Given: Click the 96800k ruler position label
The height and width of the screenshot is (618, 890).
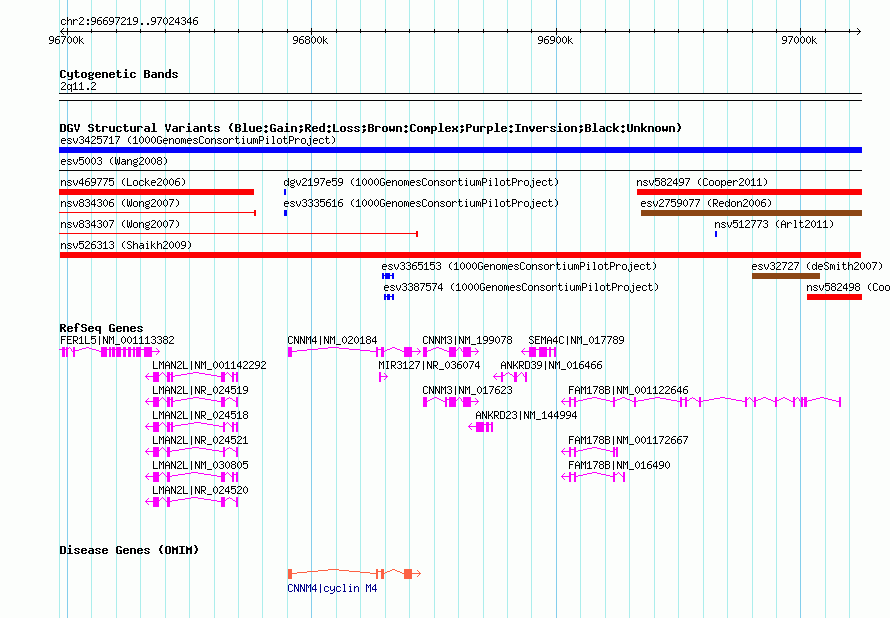Looking at the screenshot, I should (310, 40).
